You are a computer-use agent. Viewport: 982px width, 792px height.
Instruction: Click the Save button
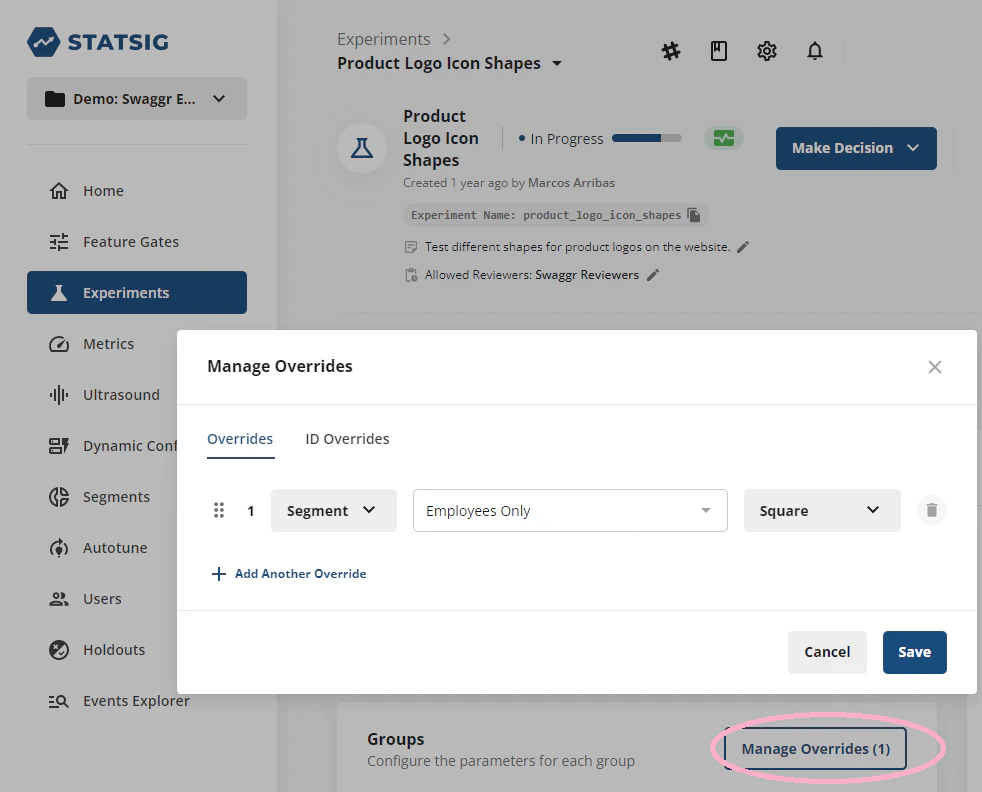click(914, 652)
